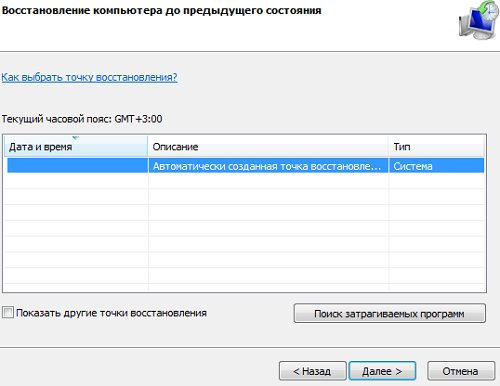This screenshot has height=386, width=500.
Task: Click the sort arrow above 'Дата и время'
Action: point(76,138)
